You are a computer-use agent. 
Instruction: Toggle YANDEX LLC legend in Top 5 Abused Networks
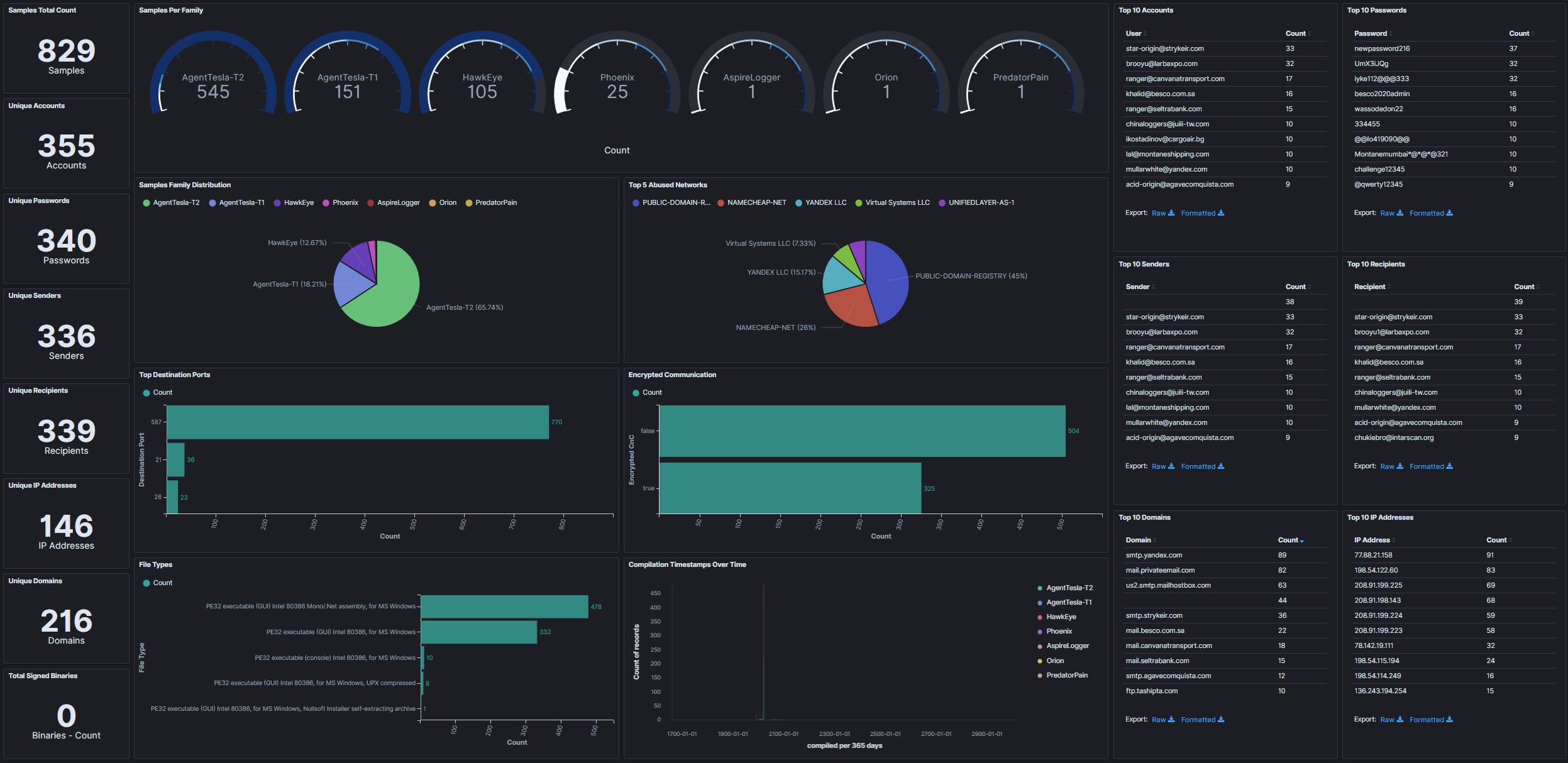pyautogui.click(x=821, y=202)
